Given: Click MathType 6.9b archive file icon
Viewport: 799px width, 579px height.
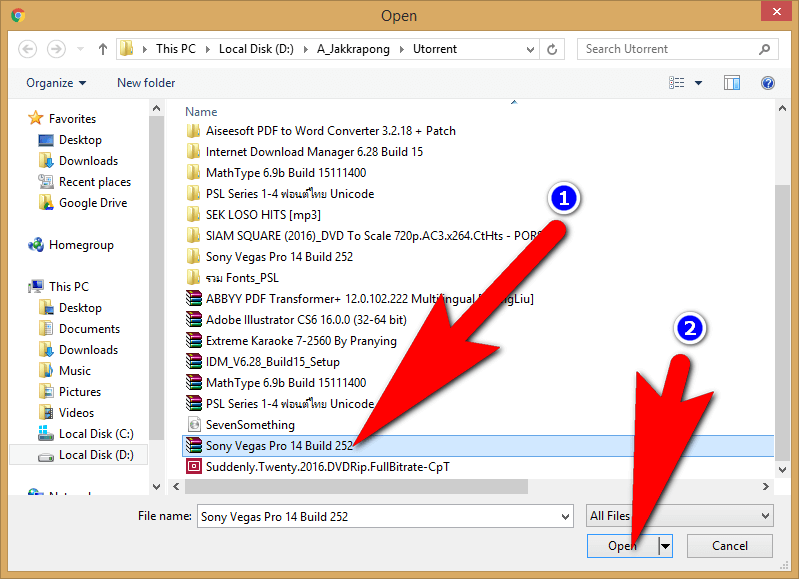Looking at the screenshot, I should click(x=194, y=382).
